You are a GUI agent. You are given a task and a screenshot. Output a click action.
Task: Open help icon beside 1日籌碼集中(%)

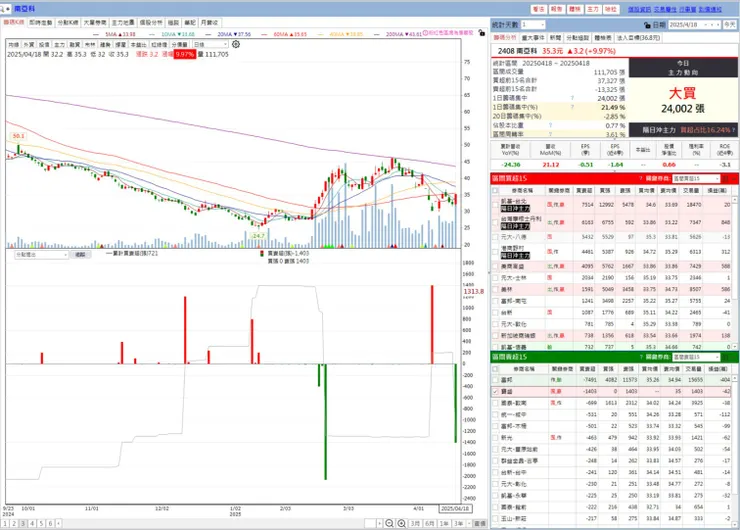pos(572,107)
